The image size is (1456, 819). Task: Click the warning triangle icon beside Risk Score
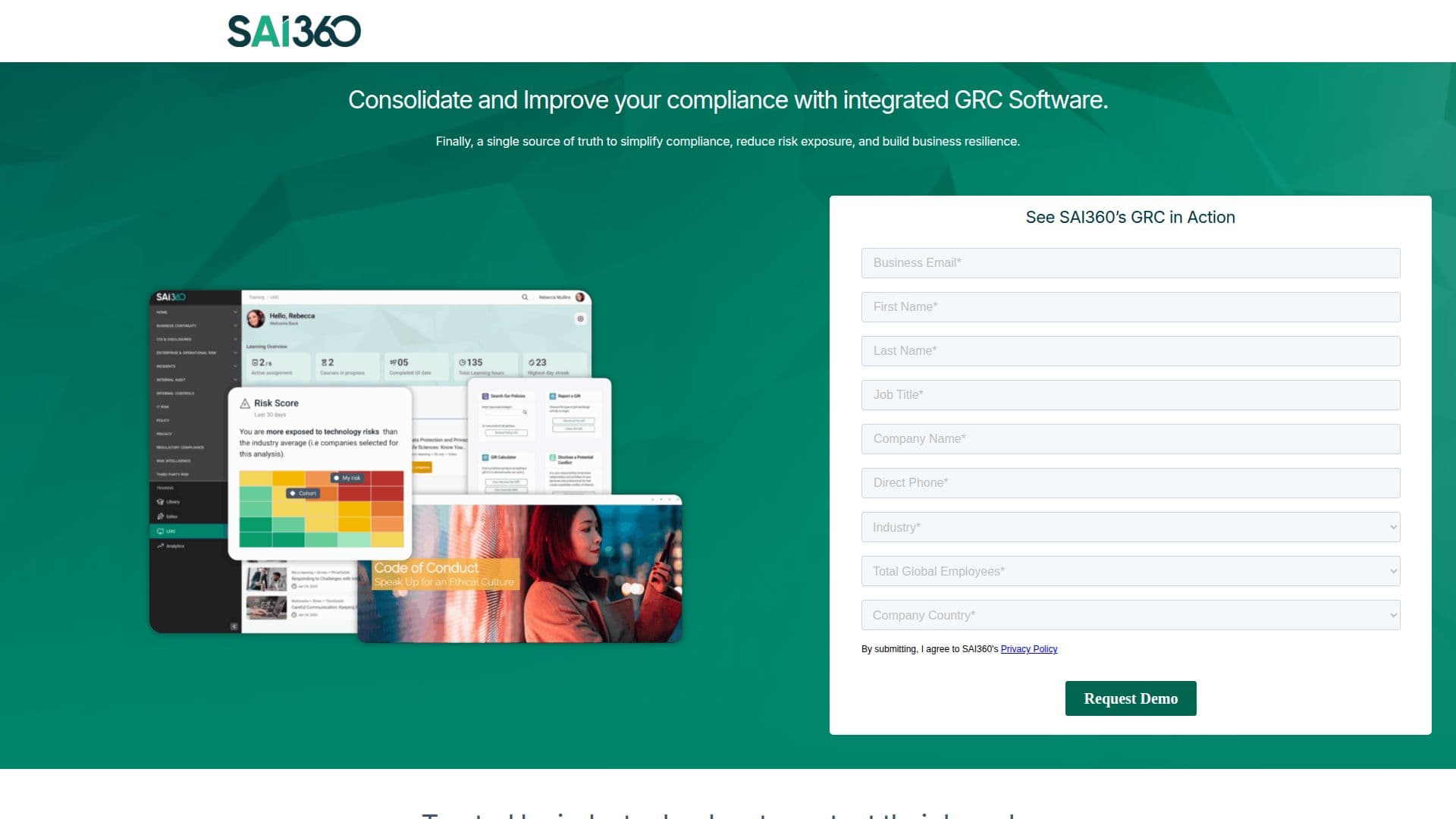click(245, 403)
